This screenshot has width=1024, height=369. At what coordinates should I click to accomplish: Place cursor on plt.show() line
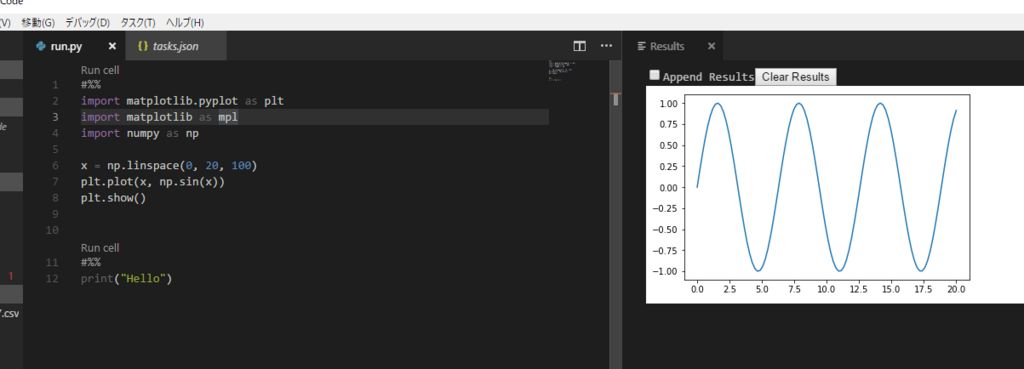(114, 198)
